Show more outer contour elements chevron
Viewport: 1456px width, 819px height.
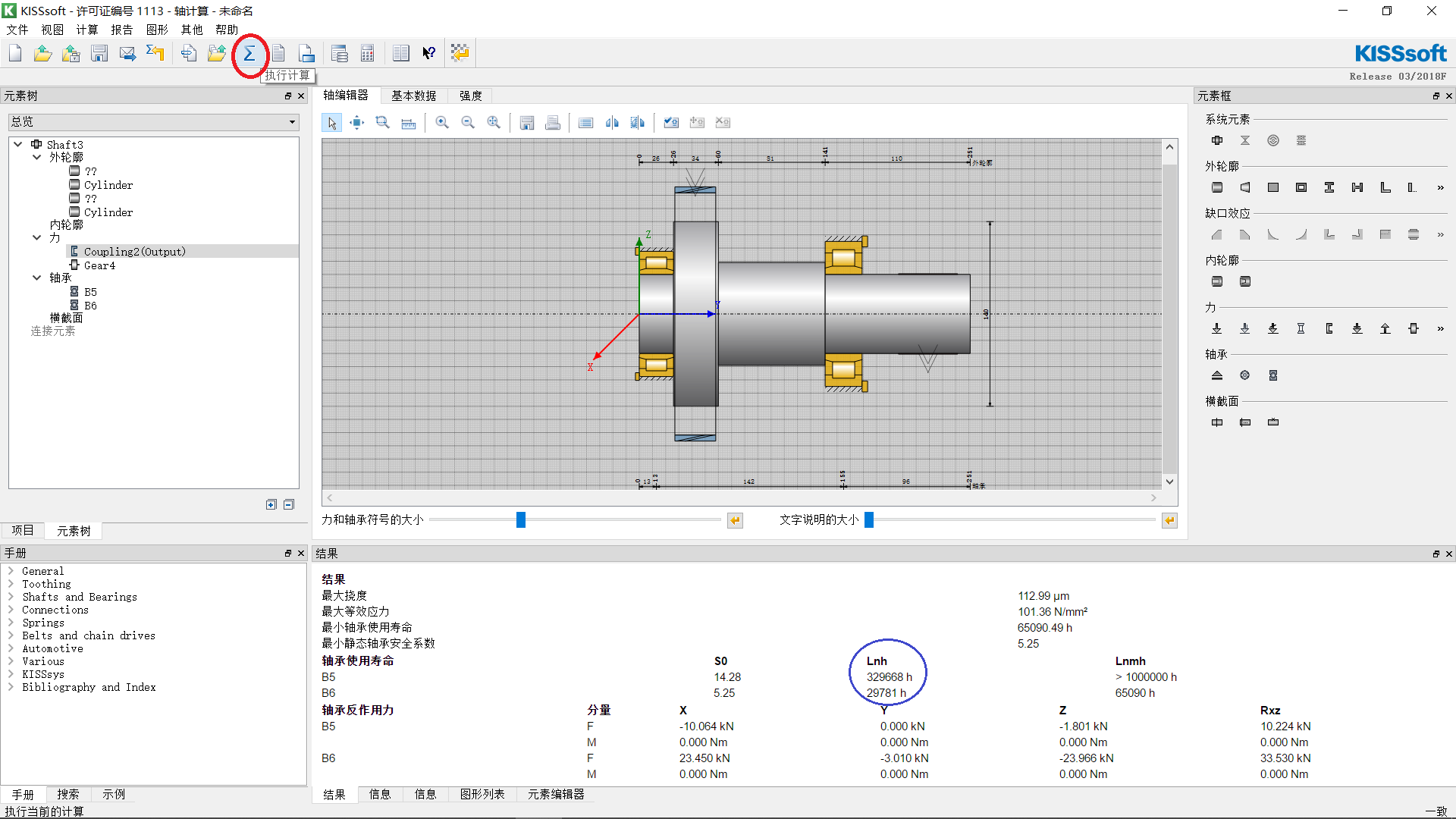1440,188
